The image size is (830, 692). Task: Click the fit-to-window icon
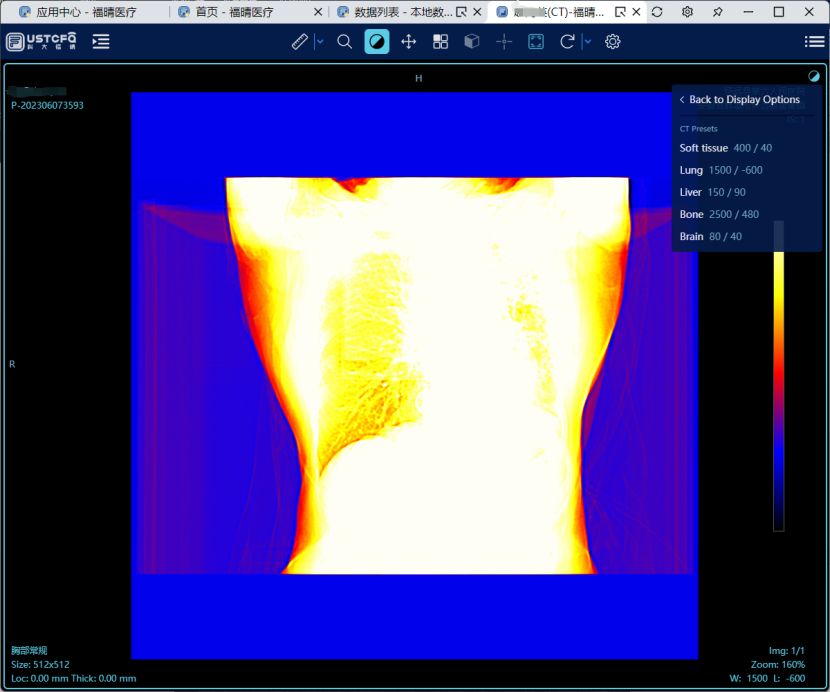click(x=536, y=42)
